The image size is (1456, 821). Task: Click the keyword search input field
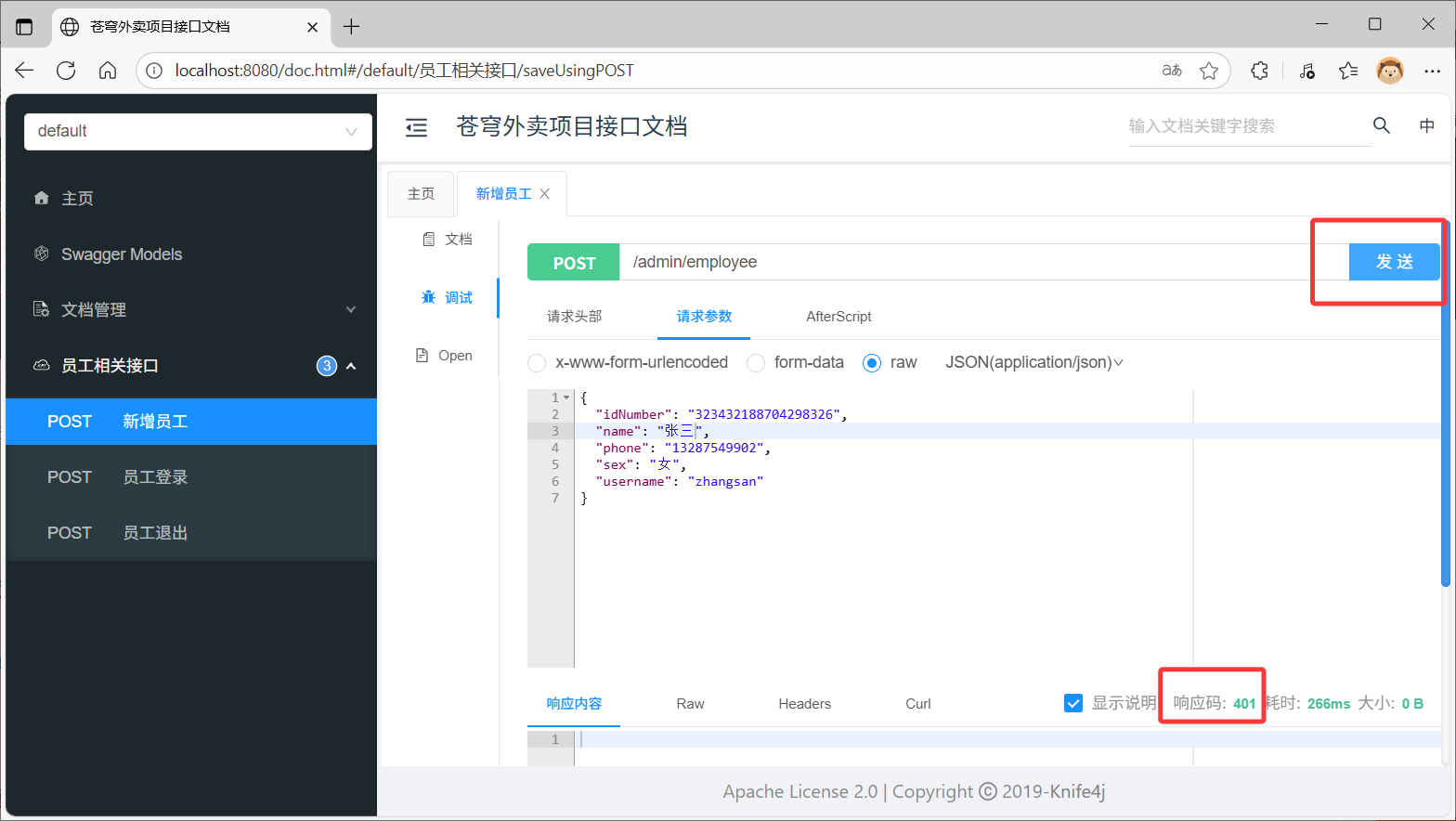point(1250,126)
